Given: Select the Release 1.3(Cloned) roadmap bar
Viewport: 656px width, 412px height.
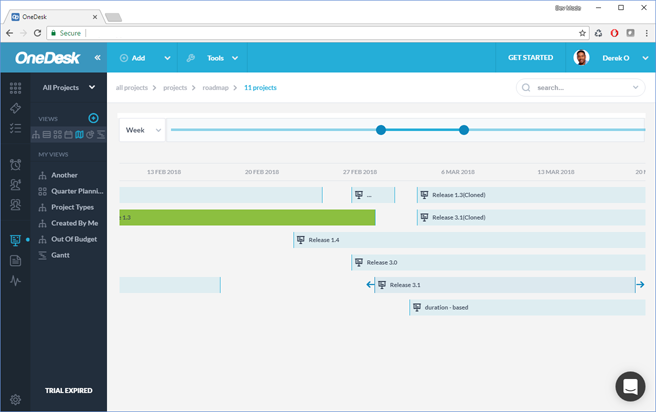Looking at the screenshot, I should tap(531, 195).
